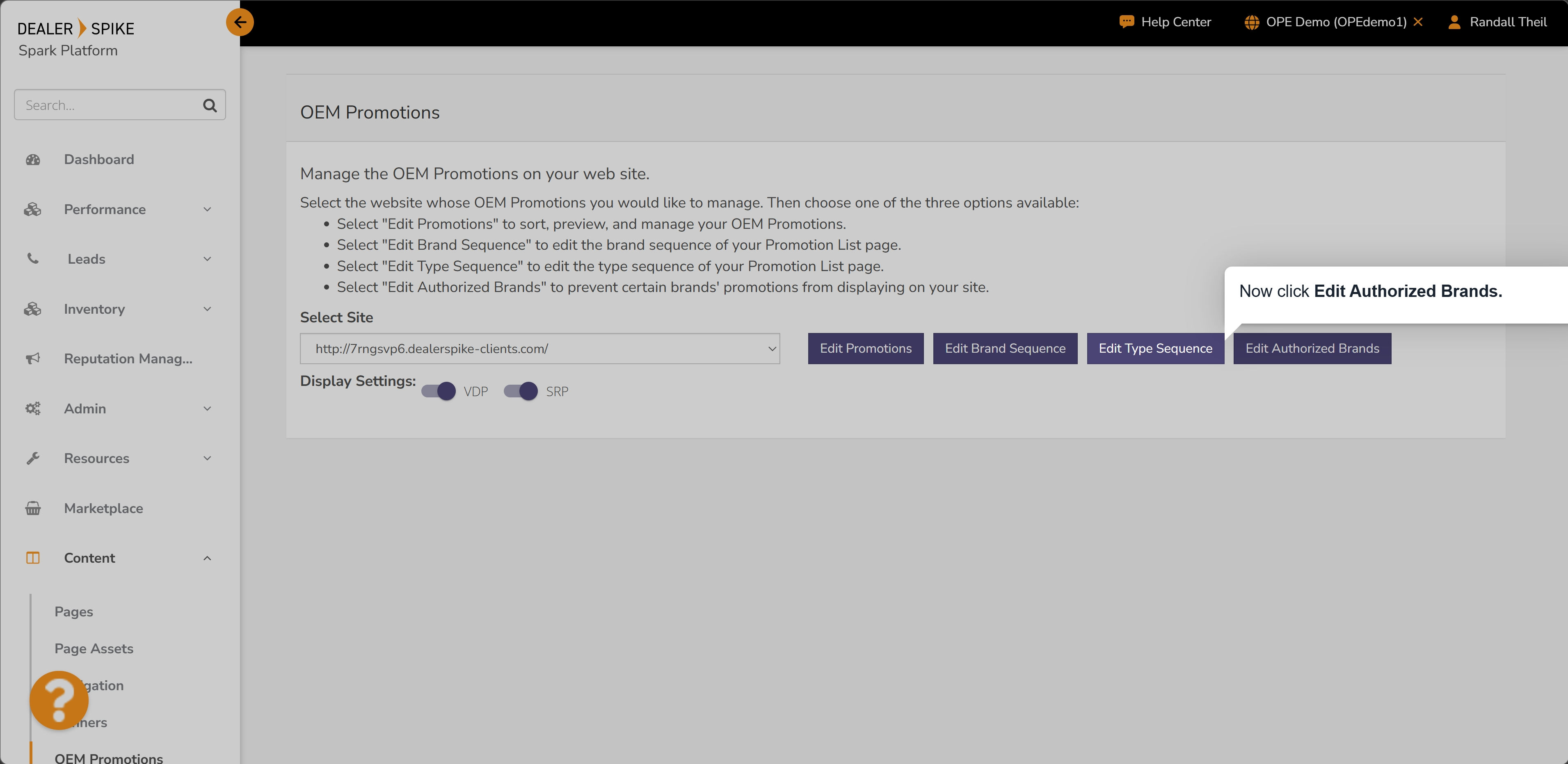Click the search magnifier icon

point(209,105)
